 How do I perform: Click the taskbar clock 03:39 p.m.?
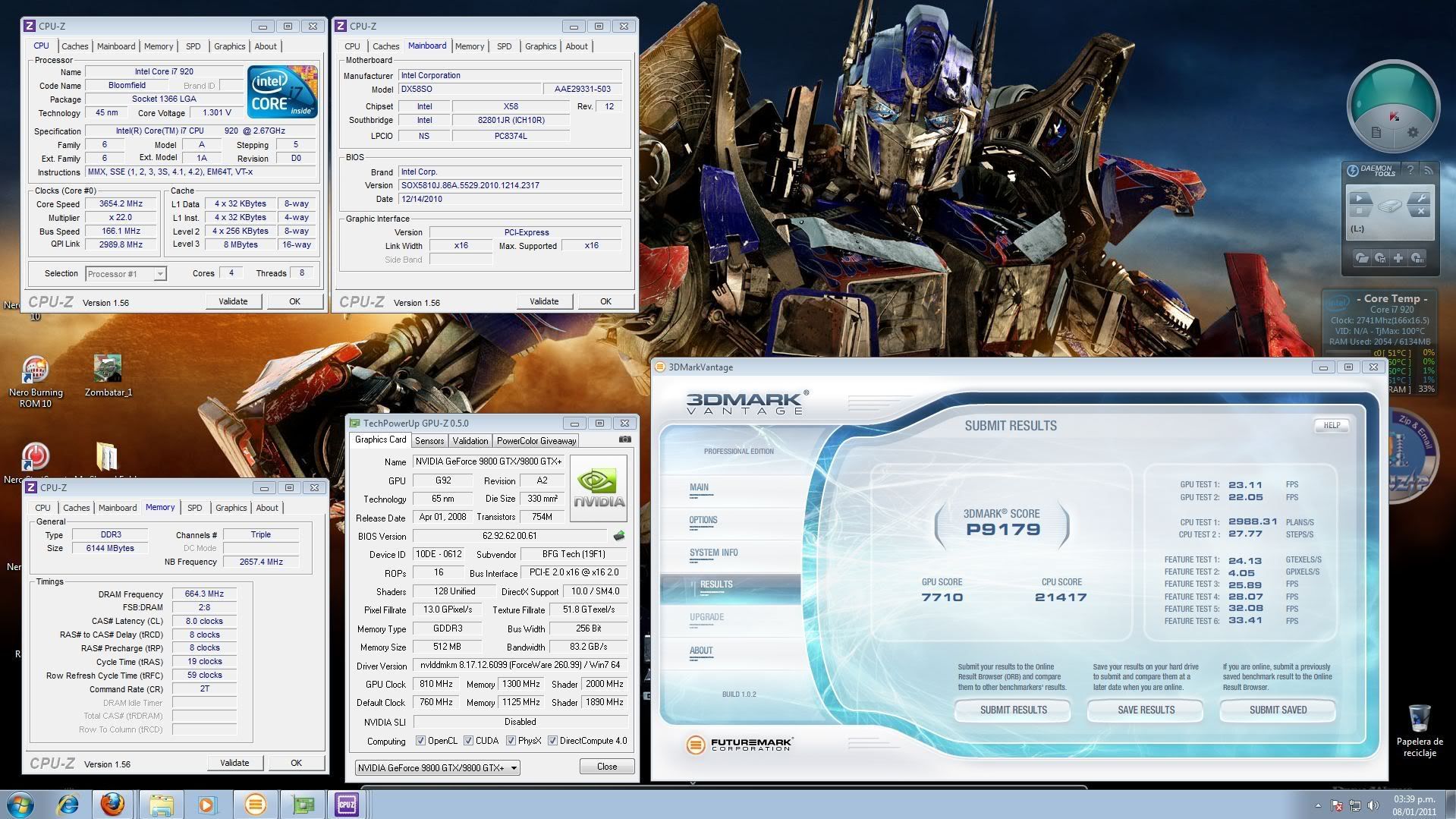1414,799
